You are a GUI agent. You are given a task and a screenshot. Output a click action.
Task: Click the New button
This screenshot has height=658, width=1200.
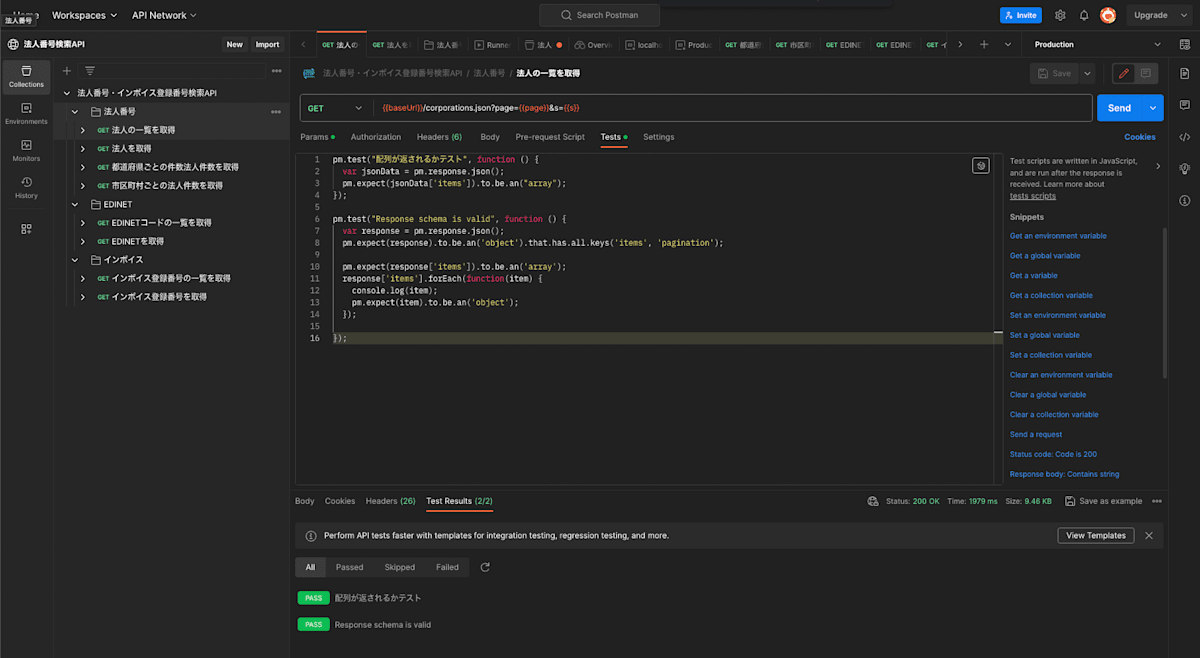[x=234, y=45]
